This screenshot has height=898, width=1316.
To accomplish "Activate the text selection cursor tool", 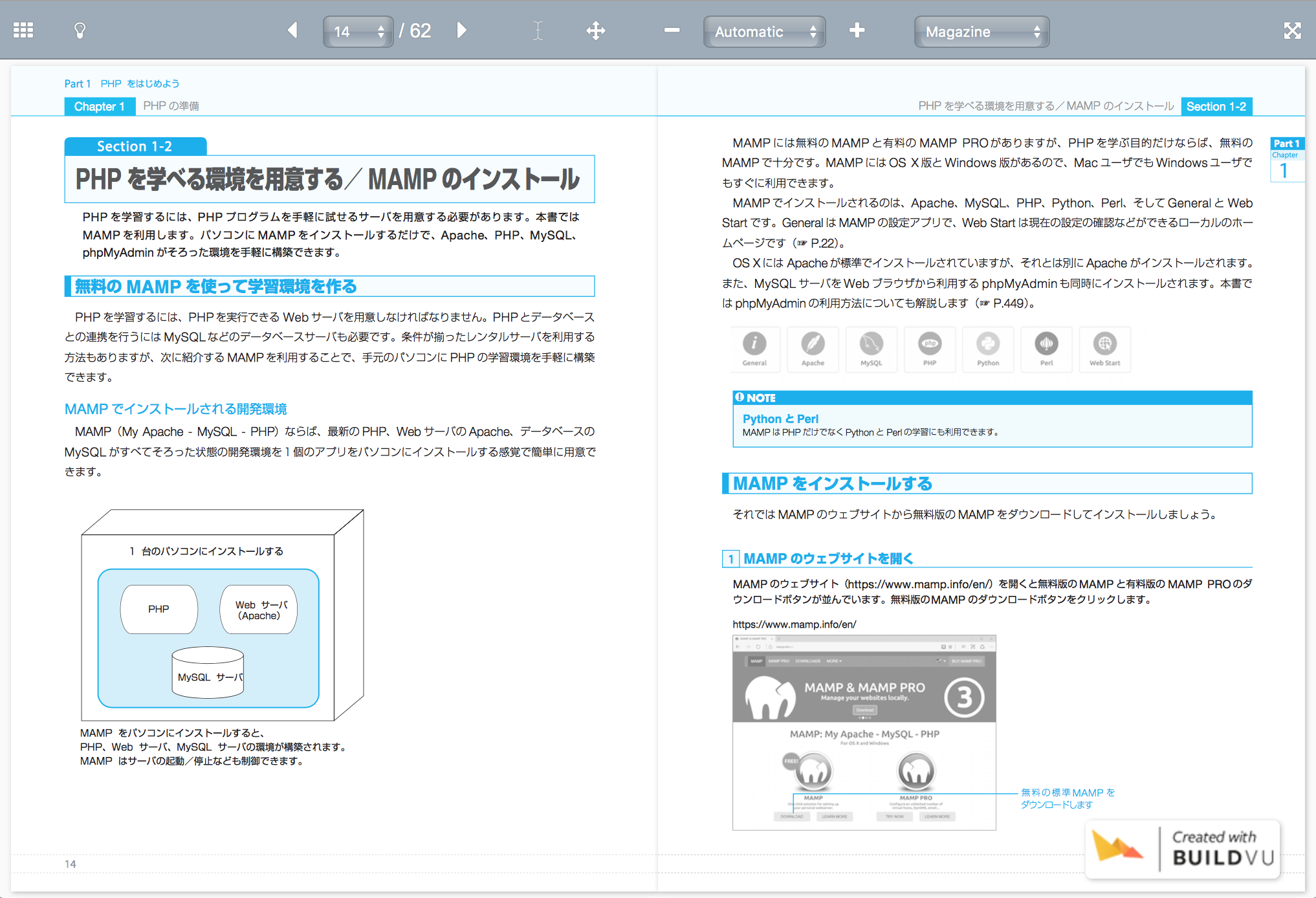I will coord(538,30).
